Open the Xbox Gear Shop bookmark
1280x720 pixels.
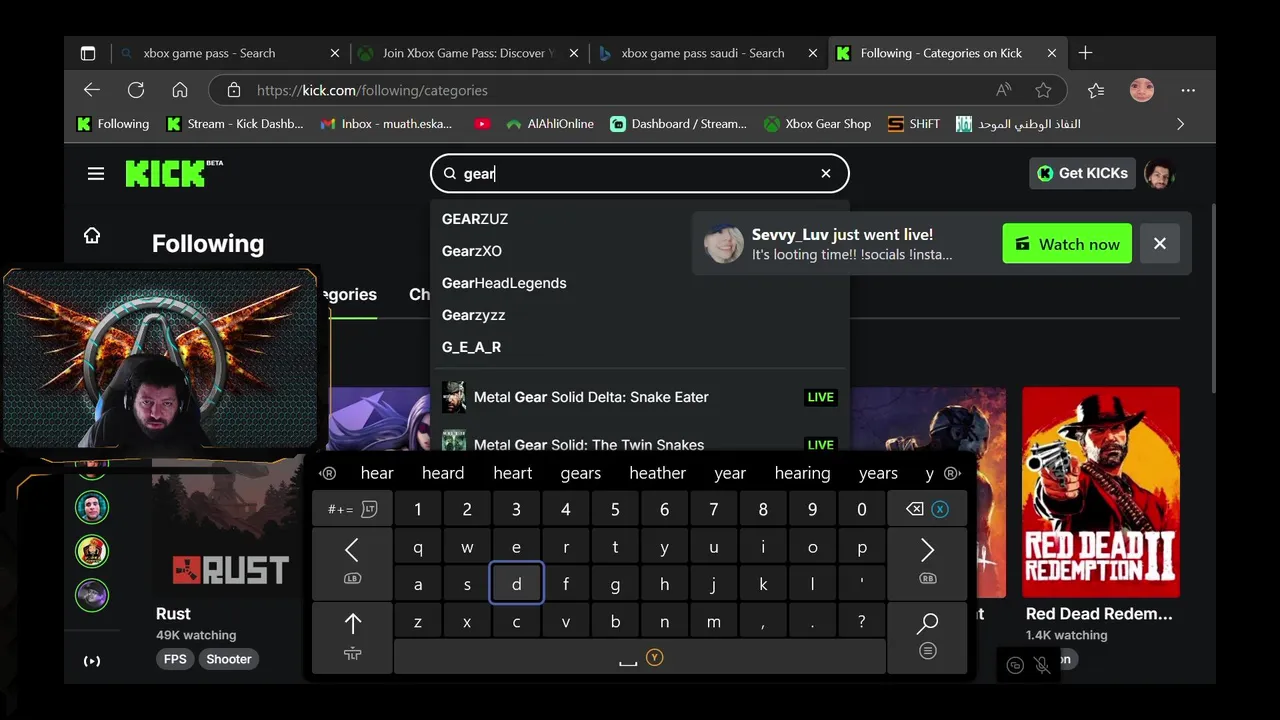coord(818,124)
